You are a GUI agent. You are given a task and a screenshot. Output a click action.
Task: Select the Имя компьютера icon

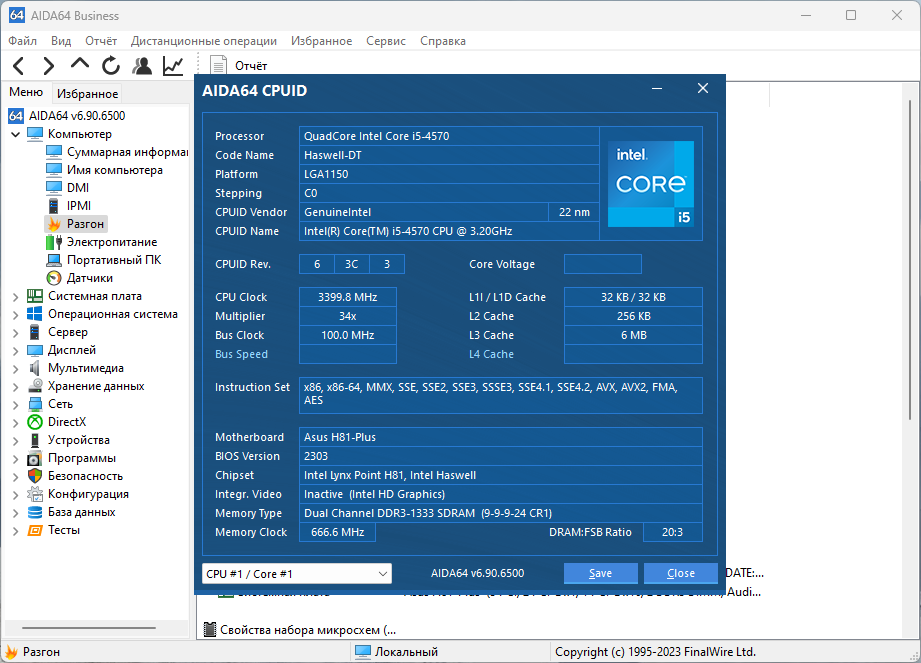point(53,170)
